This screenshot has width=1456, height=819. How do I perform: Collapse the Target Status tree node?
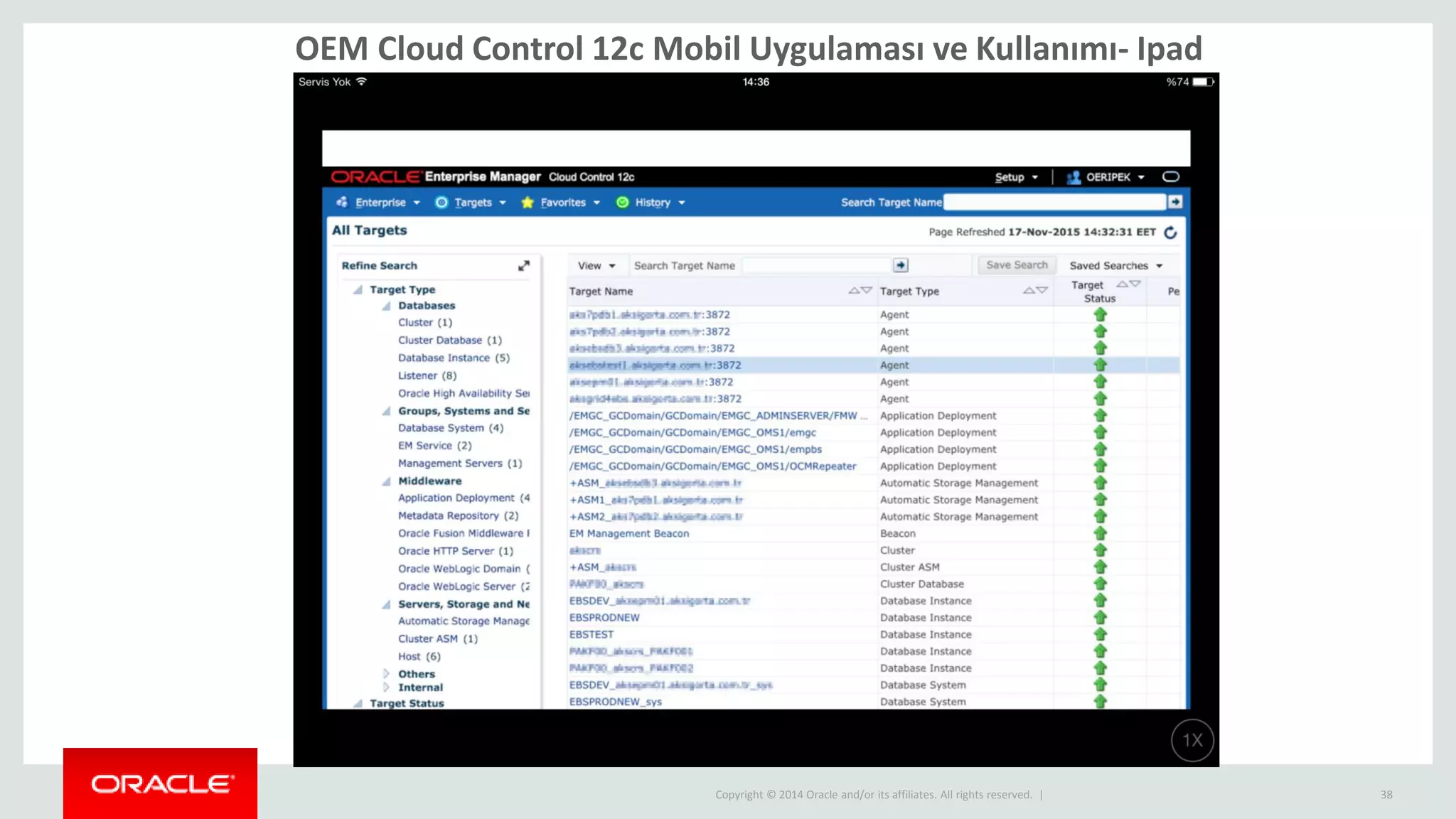[x=358, y=703]
